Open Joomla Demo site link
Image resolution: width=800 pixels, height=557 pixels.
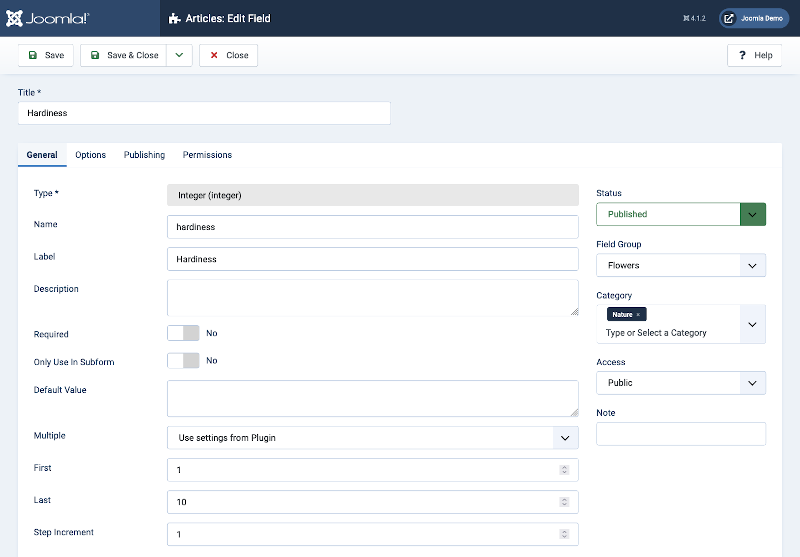[754, 18]
